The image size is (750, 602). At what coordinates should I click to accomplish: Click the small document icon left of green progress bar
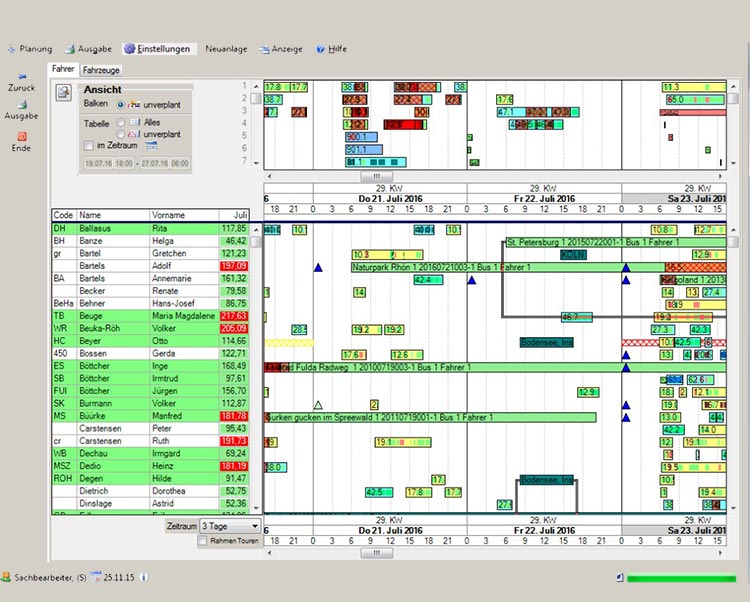click(620, 578)
